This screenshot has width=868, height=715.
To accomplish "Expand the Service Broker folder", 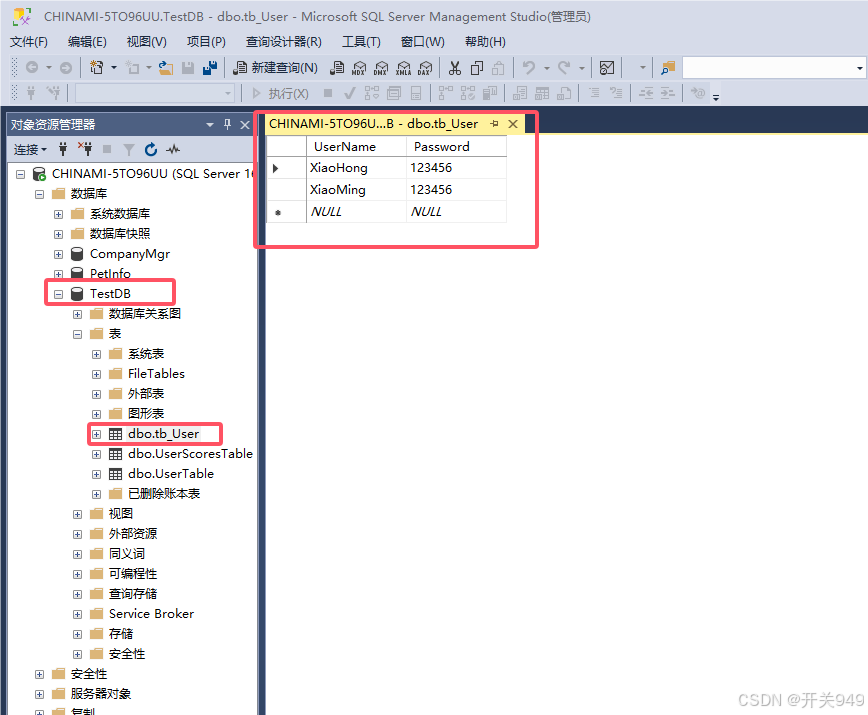I will 78,614.
